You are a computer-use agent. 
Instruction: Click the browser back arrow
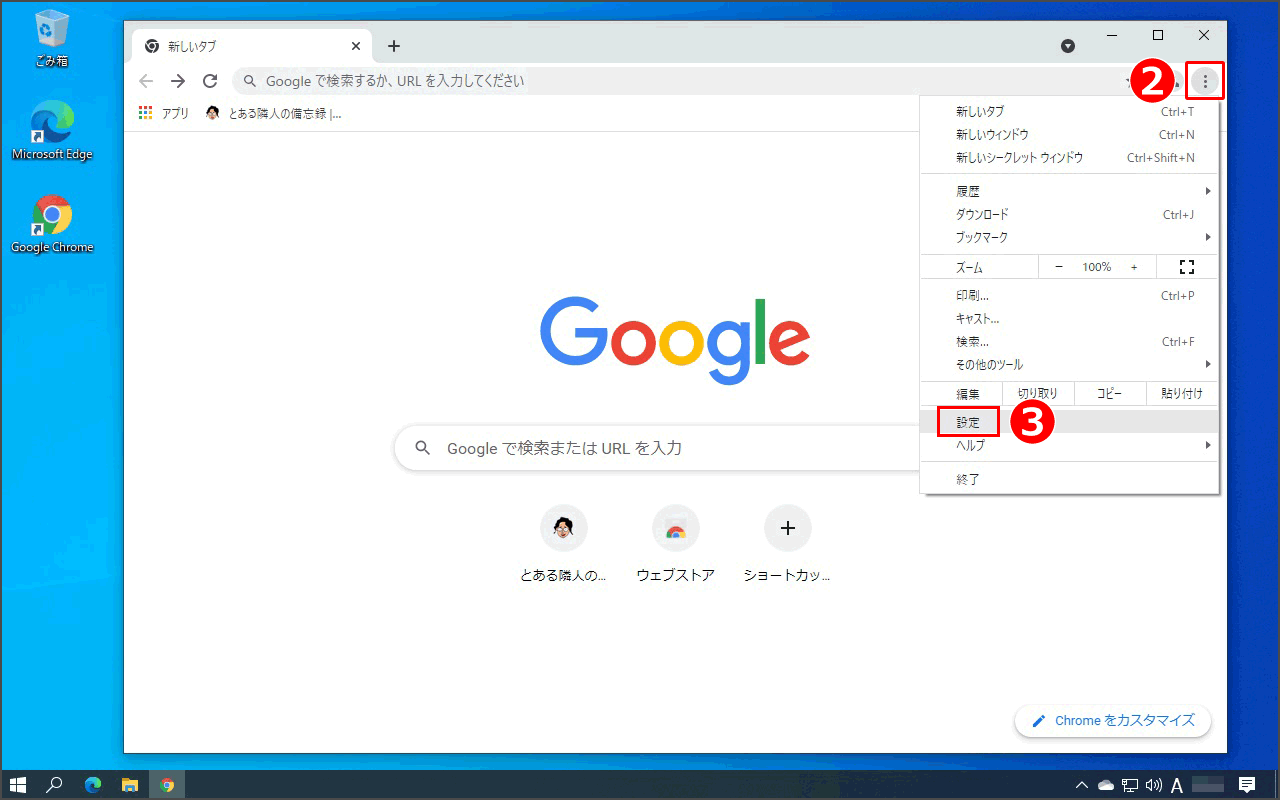(x=147, y=81)
